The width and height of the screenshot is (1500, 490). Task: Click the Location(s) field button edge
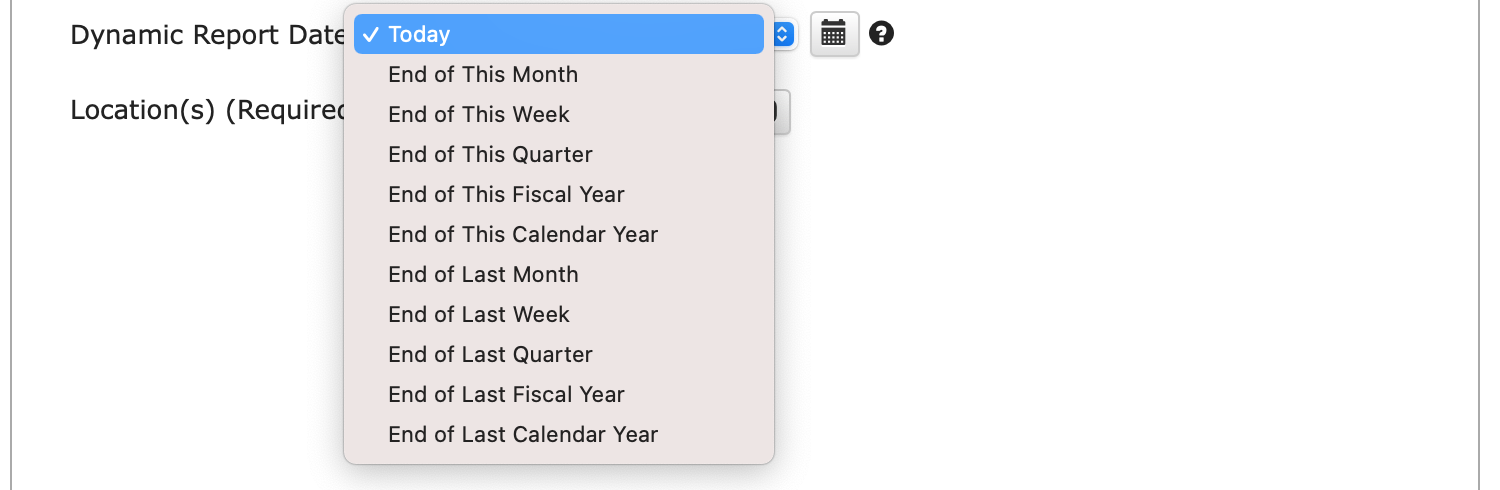783,111
